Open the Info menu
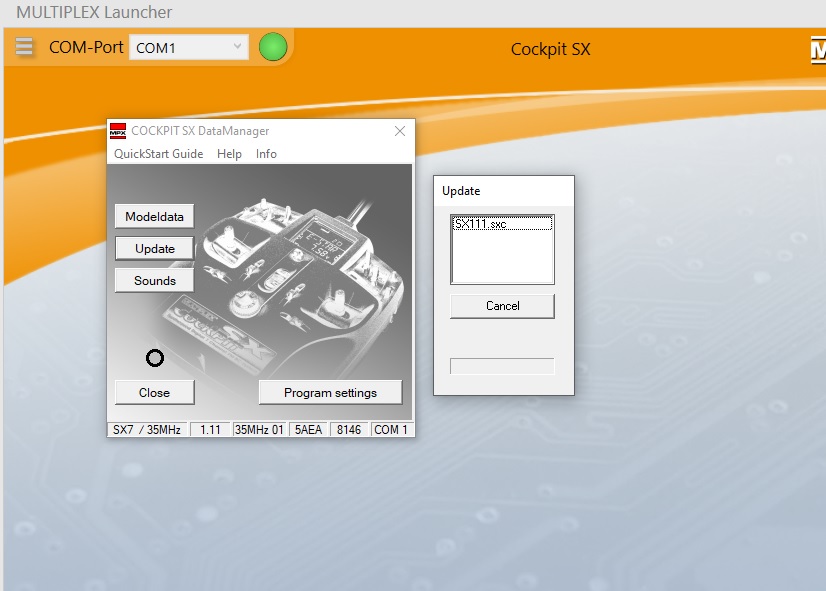Image resolution: width=826 pixels, height=591 pixels. pos(266,154)
